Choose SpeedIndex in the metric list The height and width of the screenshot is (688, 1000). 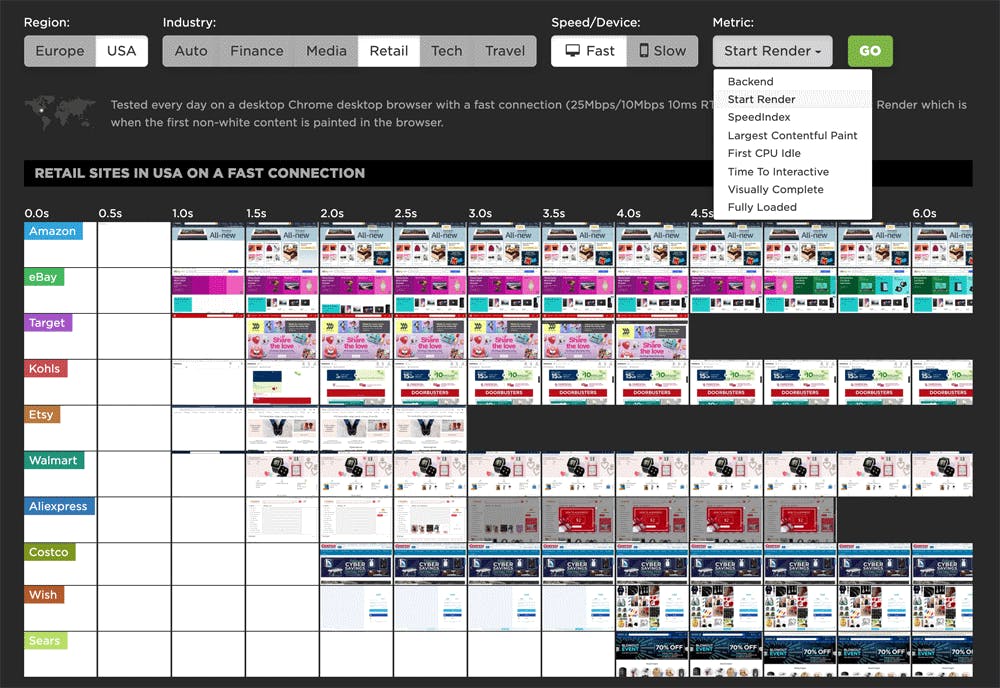759,117
